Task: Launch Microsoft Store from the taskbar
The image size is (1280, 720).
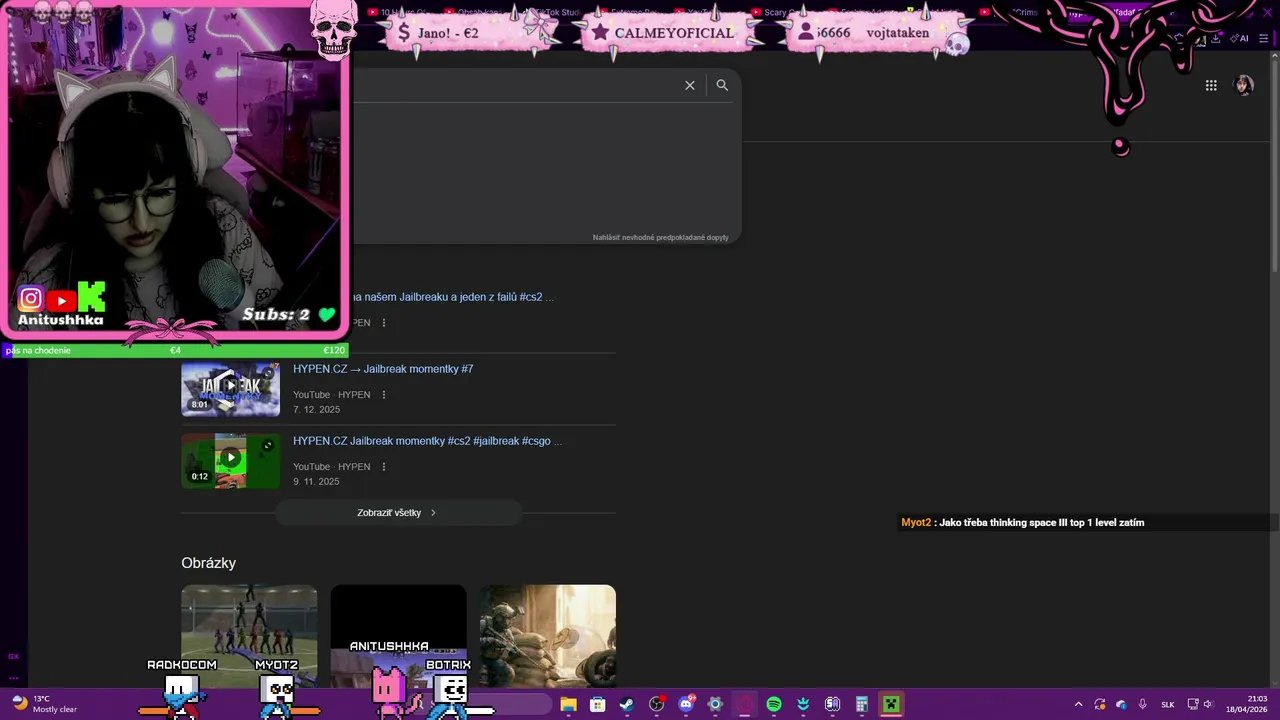Action: (598, 704)
